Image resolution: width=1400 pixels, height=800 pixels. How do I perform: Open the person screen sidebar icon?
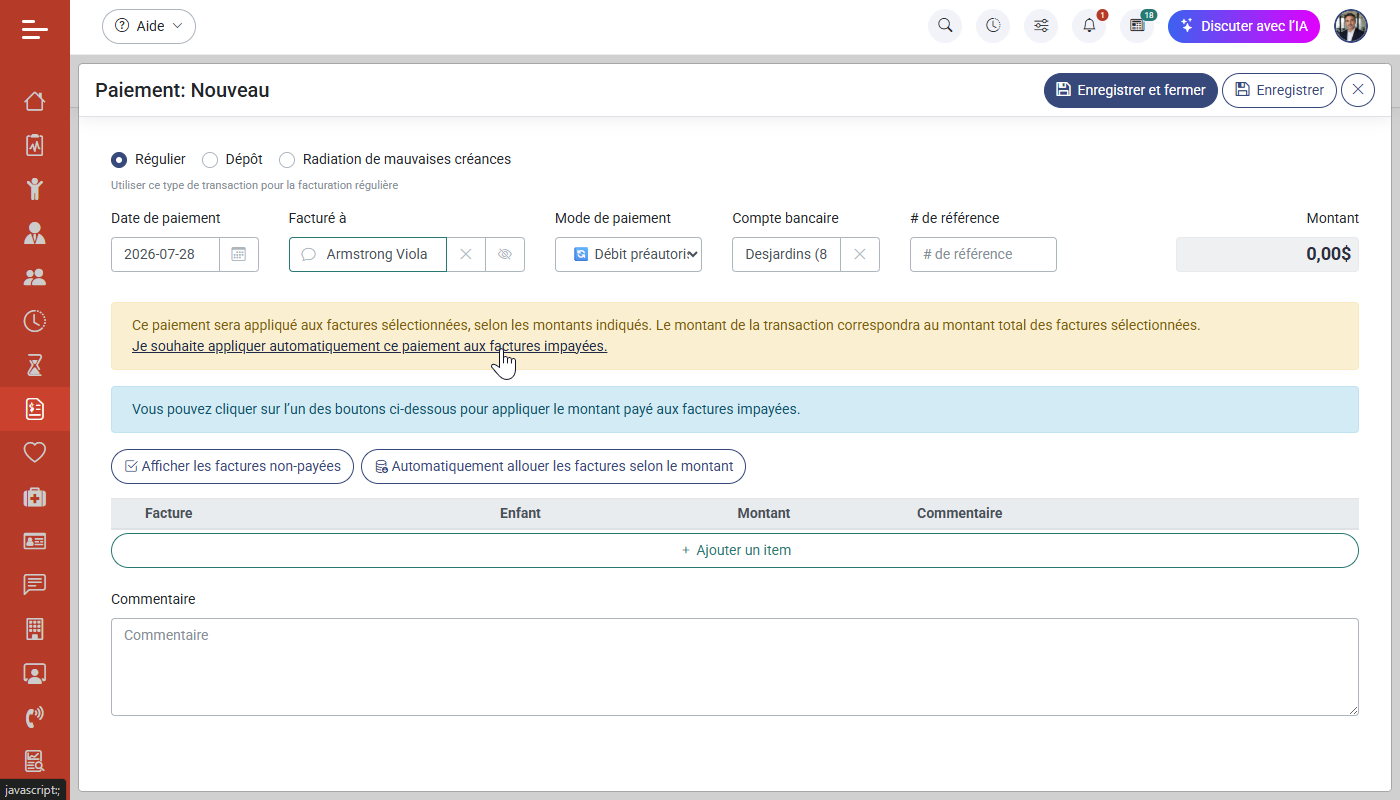(35, 673)
